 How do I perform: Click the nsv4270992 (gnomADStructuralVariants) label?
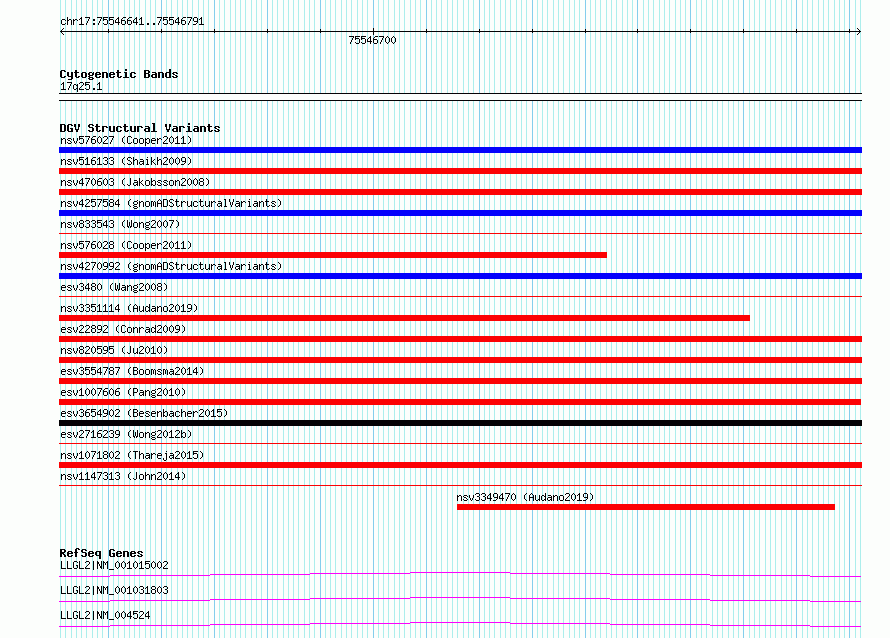click(x=171, y=266)
